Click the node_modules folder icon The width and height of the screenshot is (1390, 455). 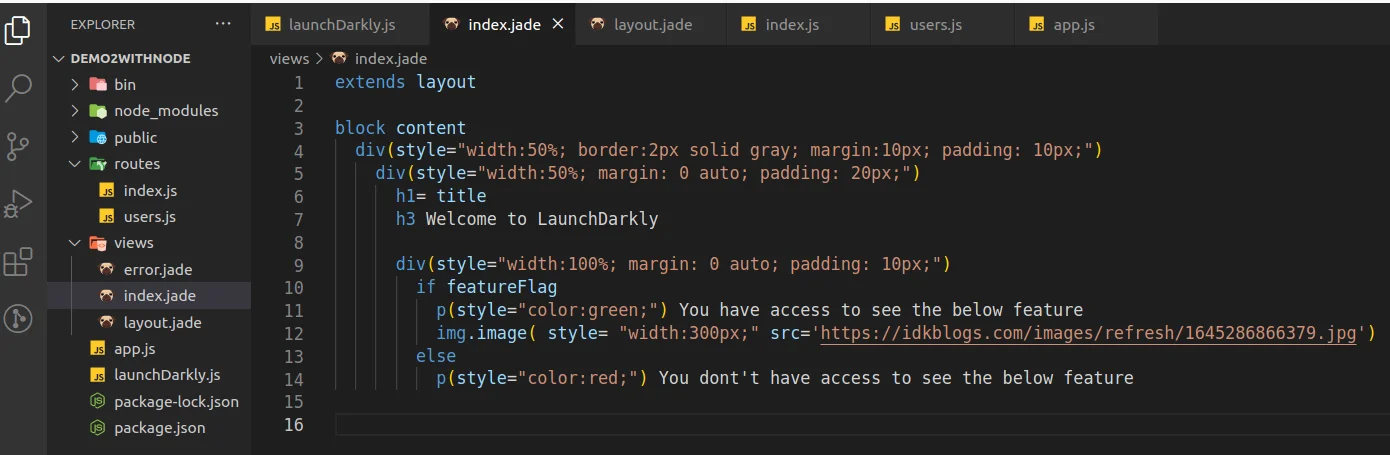98,111
